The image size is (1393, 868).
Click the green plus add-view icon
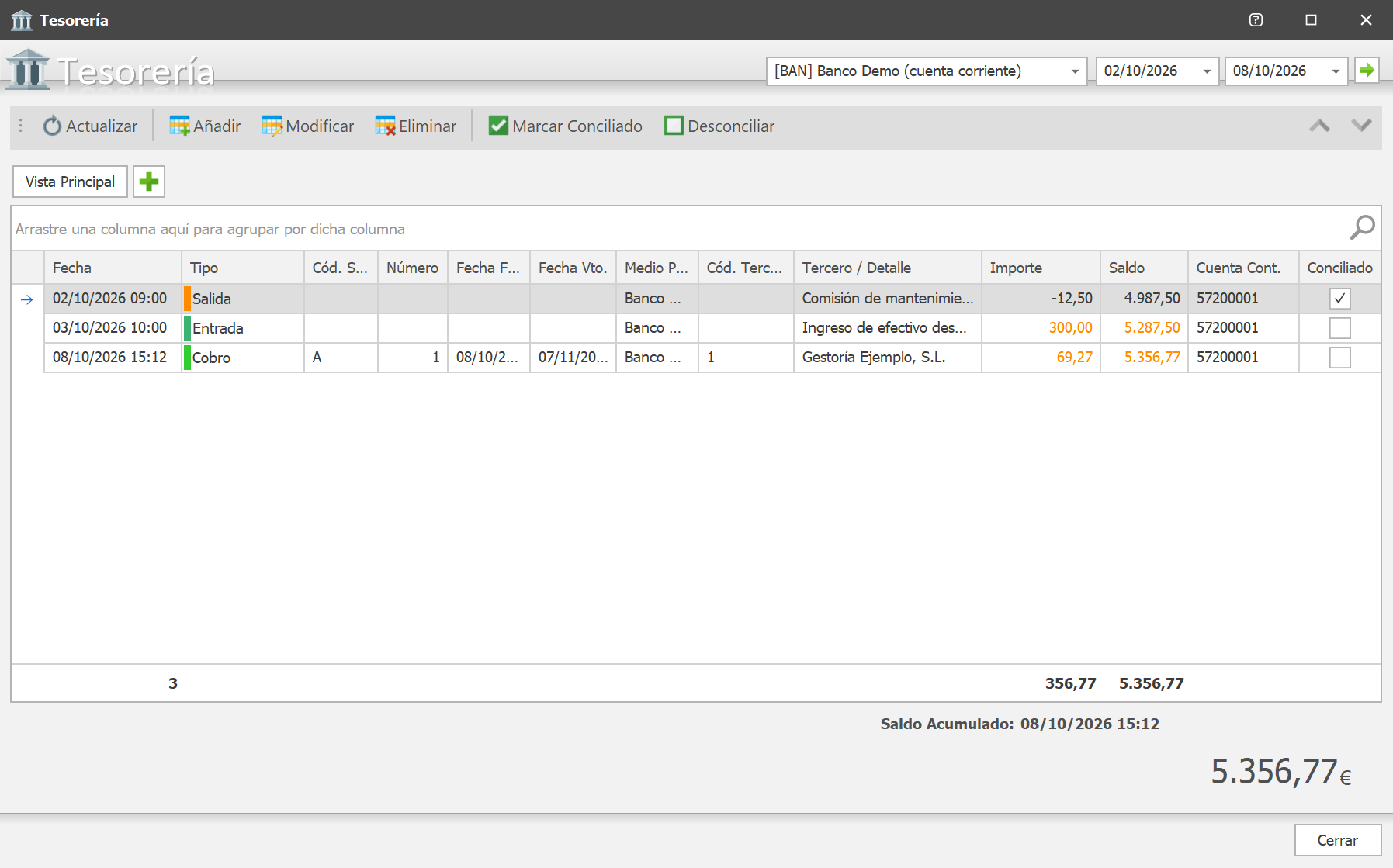(149, 182)
